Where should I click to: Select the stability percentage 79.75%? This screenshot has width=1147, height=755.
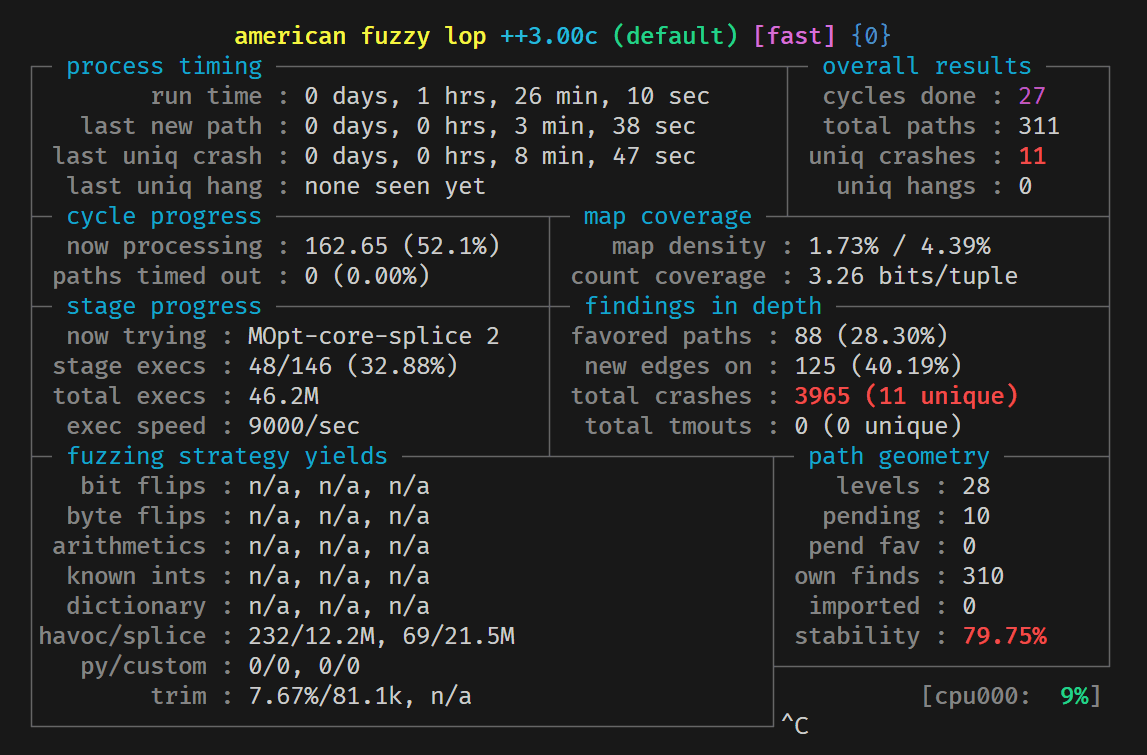tap(1004, 636)
